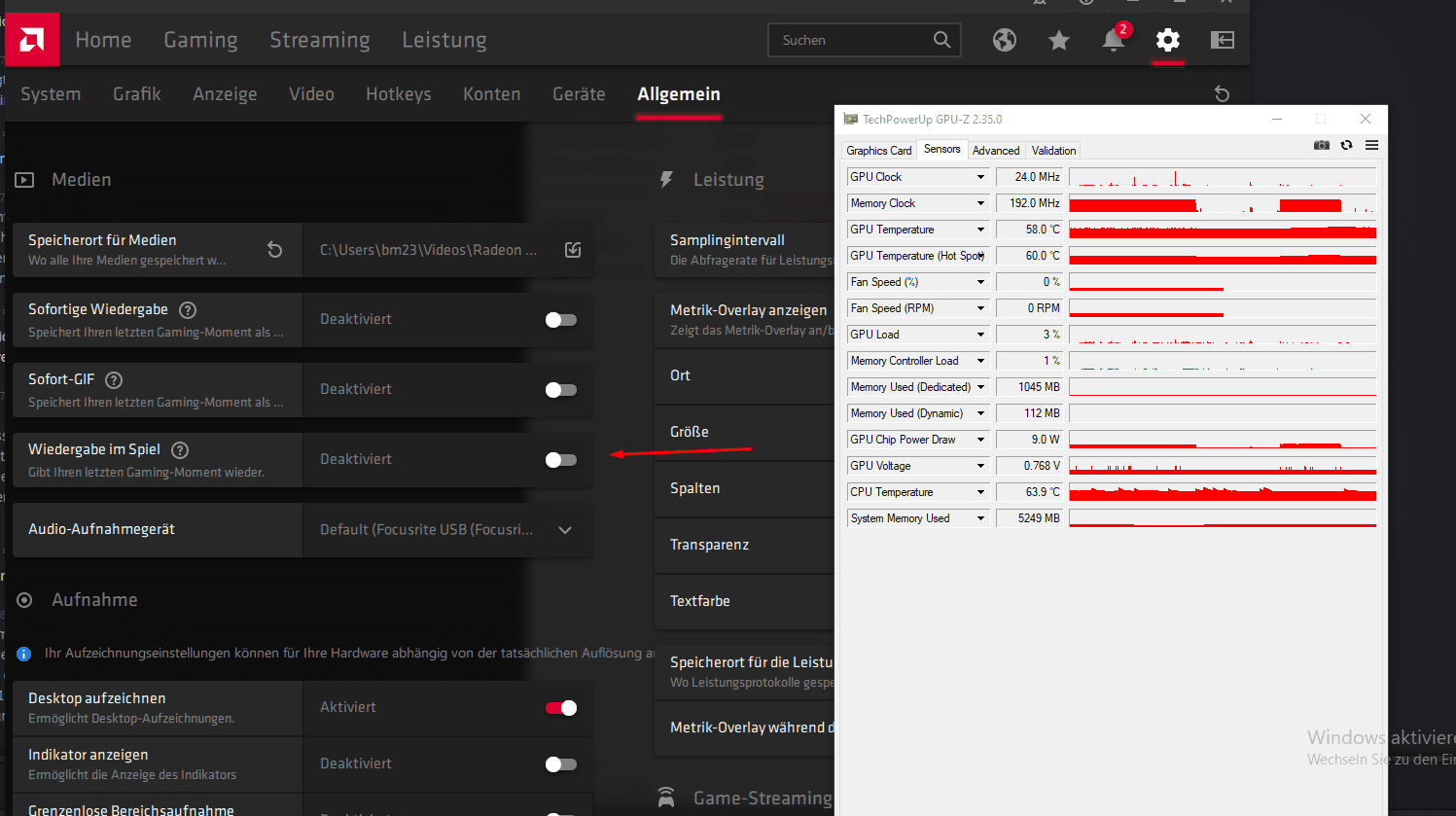The width and height of the screenshot is (1456, 816).
Task: Click the Leistung lightning icon
Action: [x=666, y=180]
